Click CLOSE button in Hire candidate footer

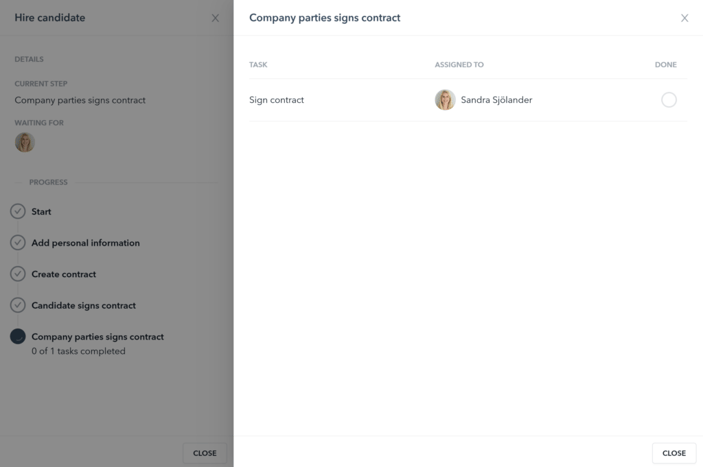pos(205,453)
